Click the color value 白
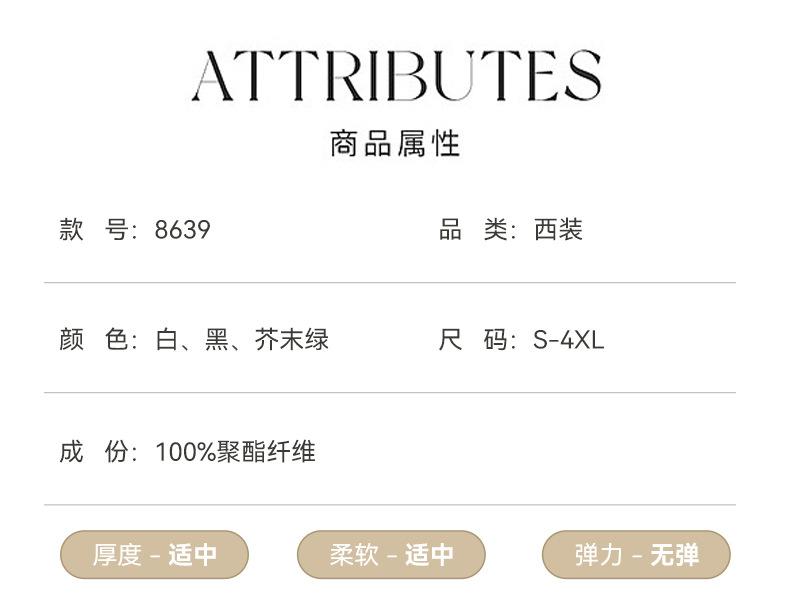 tap(166, 340)
